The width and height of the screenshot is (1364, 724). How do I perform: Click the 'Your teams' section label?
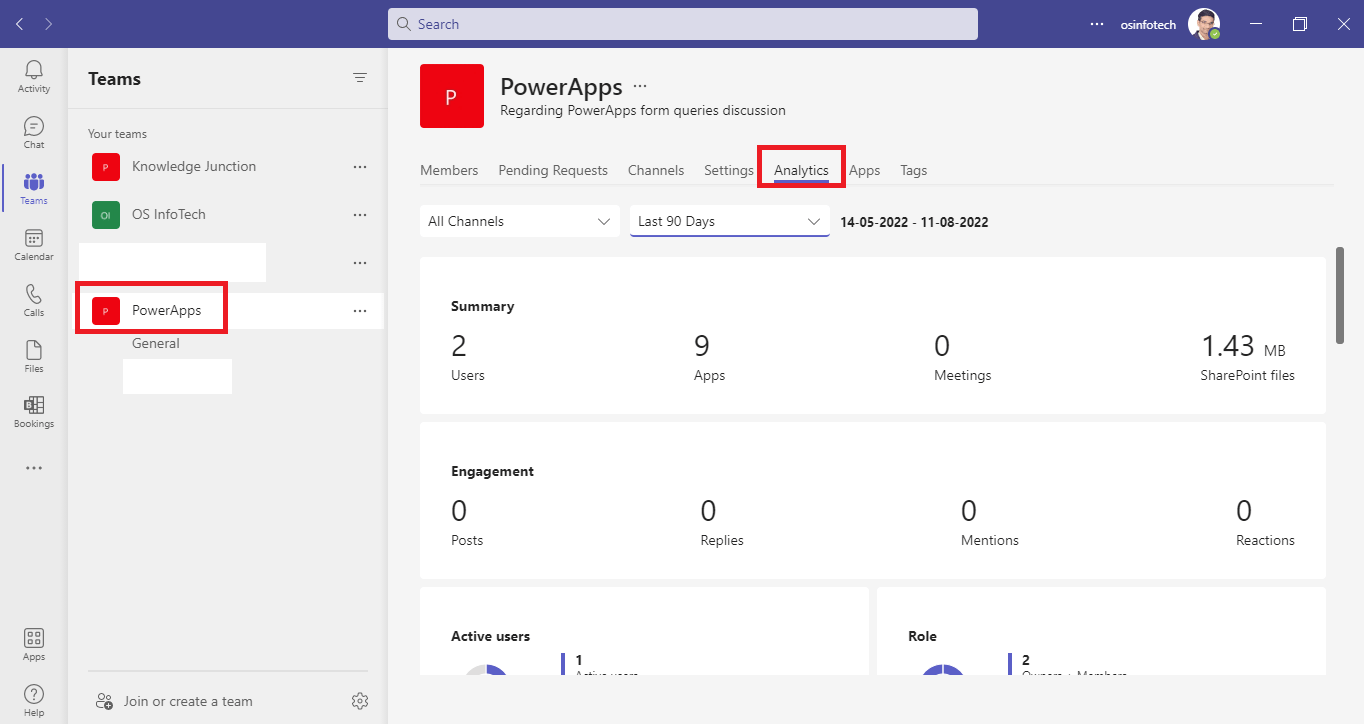[x=118, y=134]
